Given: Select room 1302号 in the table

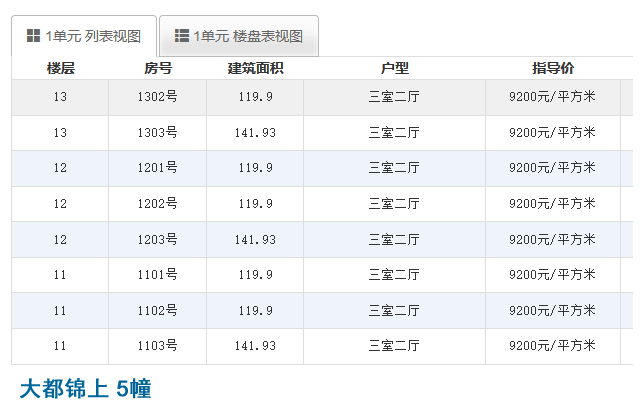Looking at the screenshot, I should pos(157,97).
